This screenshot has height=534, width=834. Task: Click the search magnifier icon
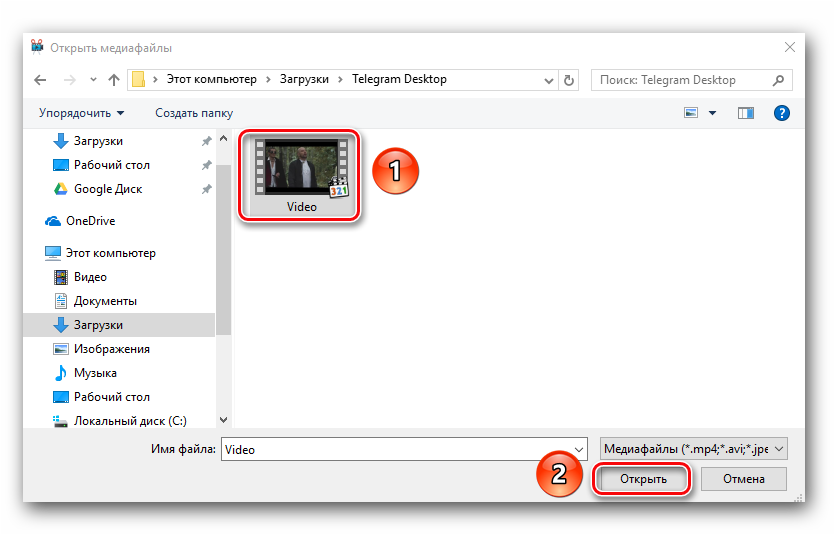click(x=778, y=80)
